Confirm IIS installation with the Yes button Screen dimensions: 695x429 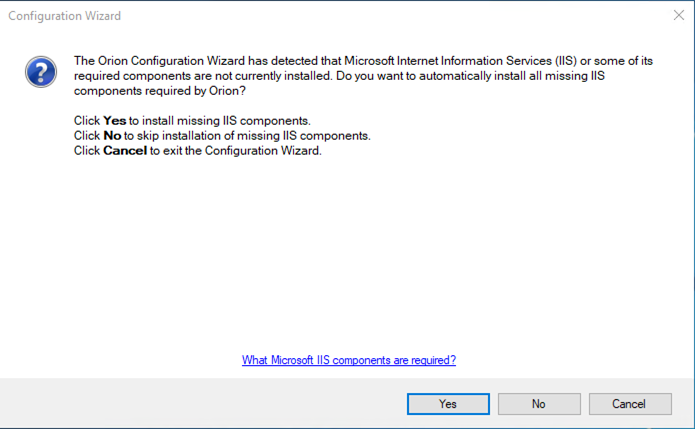pyautogui.click(x=448, y=404)
